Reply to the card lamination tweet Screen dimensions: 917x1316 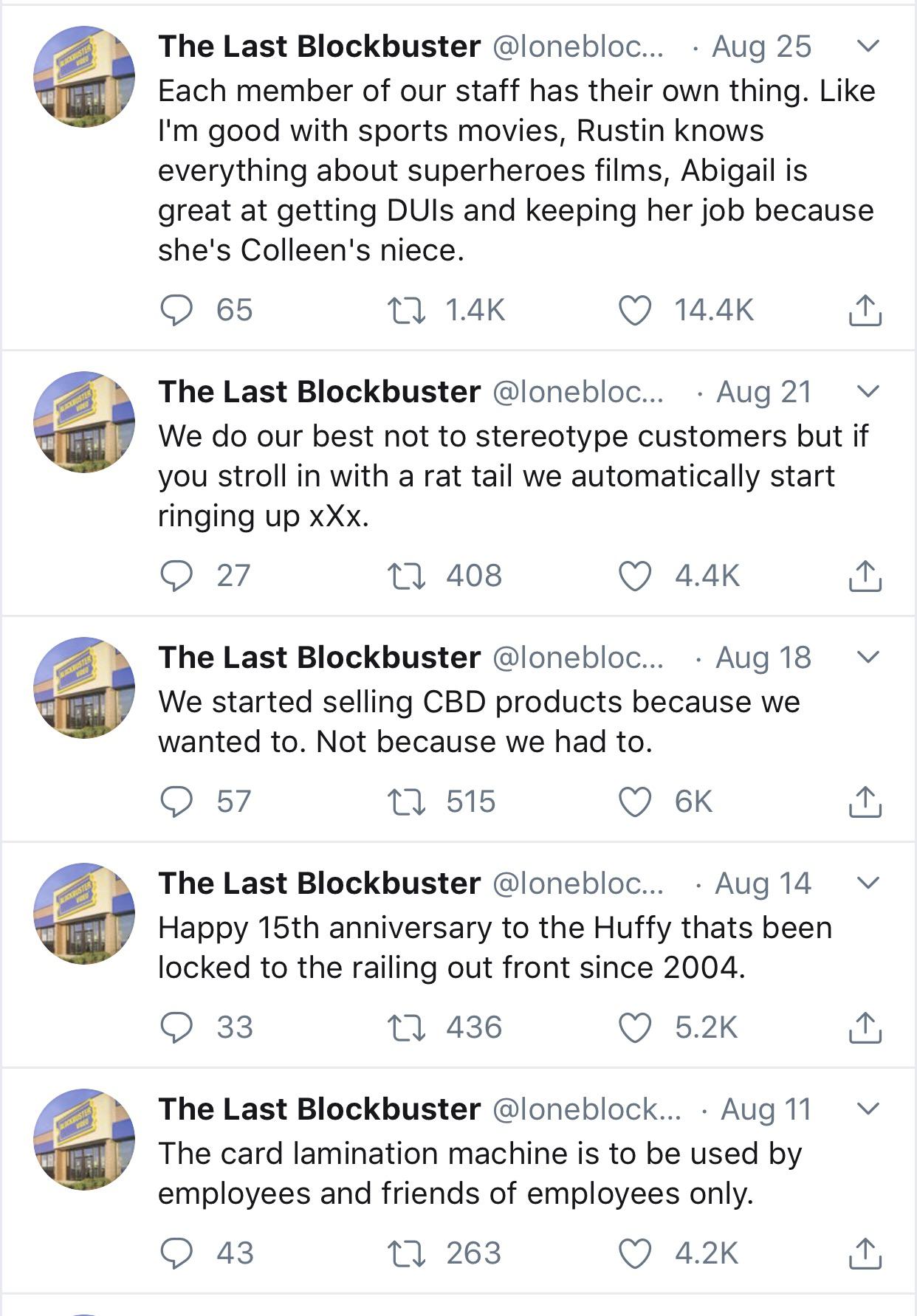pos(177,1253)
